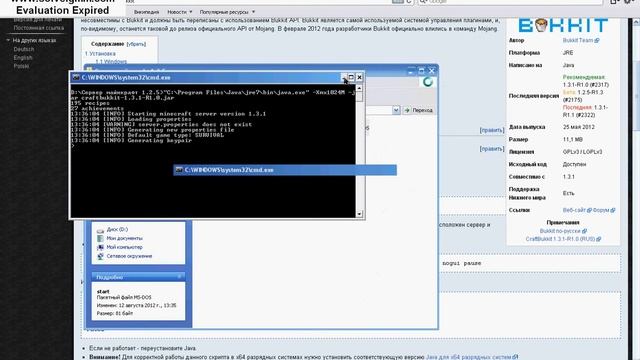This screenshot has width=640, height=360.
Task: Jump to section 1.1 Windows in contents
Action: 111,62
